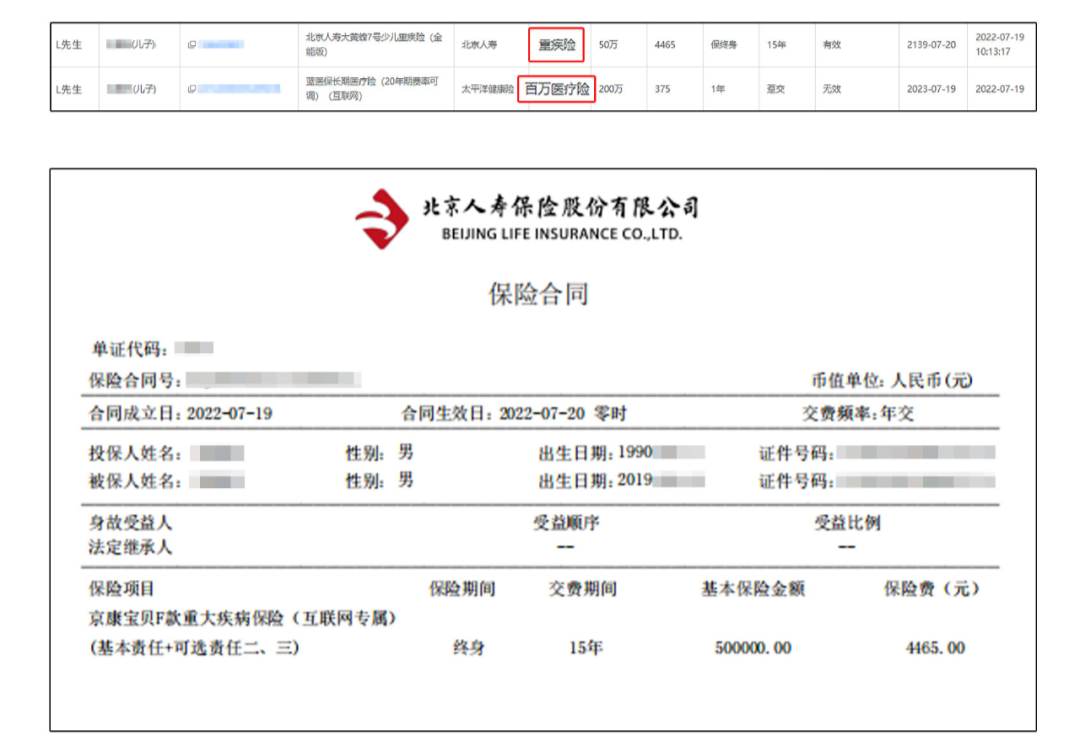
Task: Click the 保终身 coverage period cell
Action: pos(724,45)
